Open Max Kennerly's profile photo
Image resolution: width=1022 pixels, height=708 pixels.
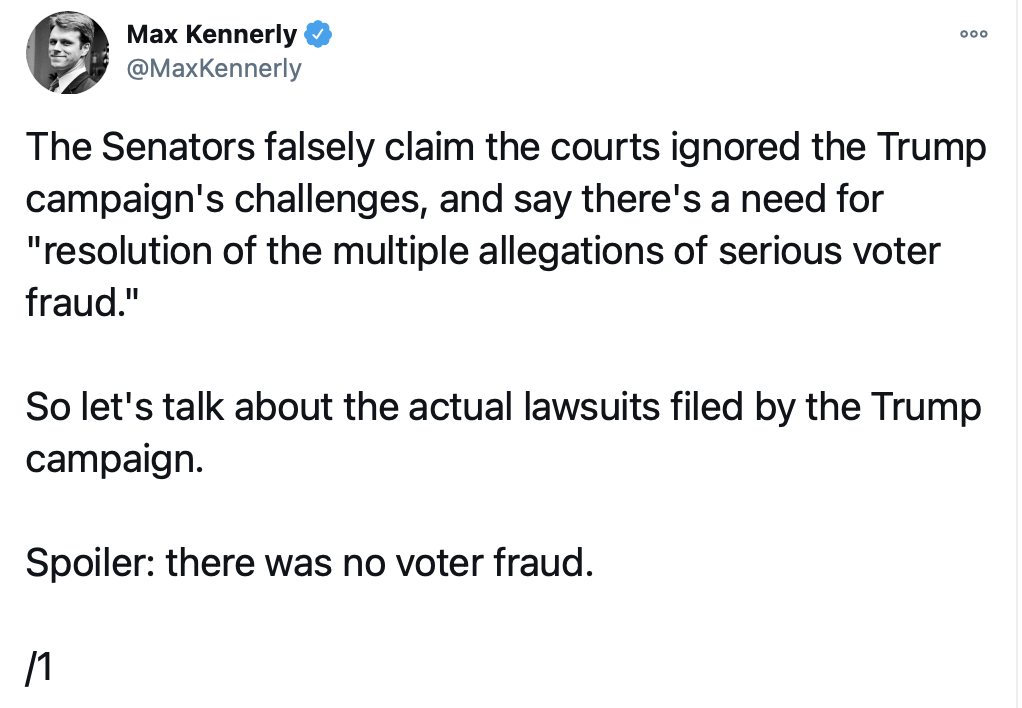67,54
